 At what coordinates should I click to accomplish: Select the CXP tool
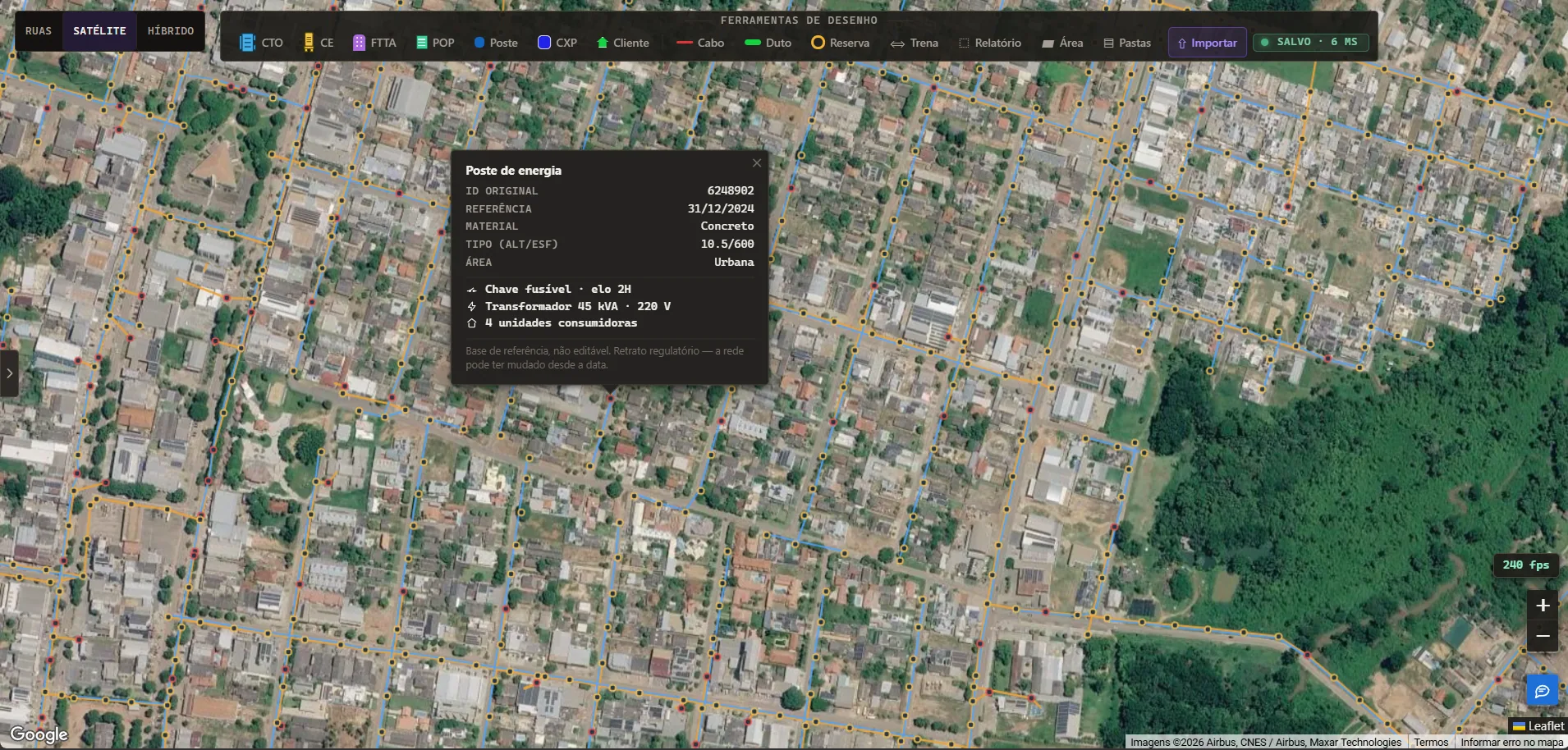tap(557, 43)
